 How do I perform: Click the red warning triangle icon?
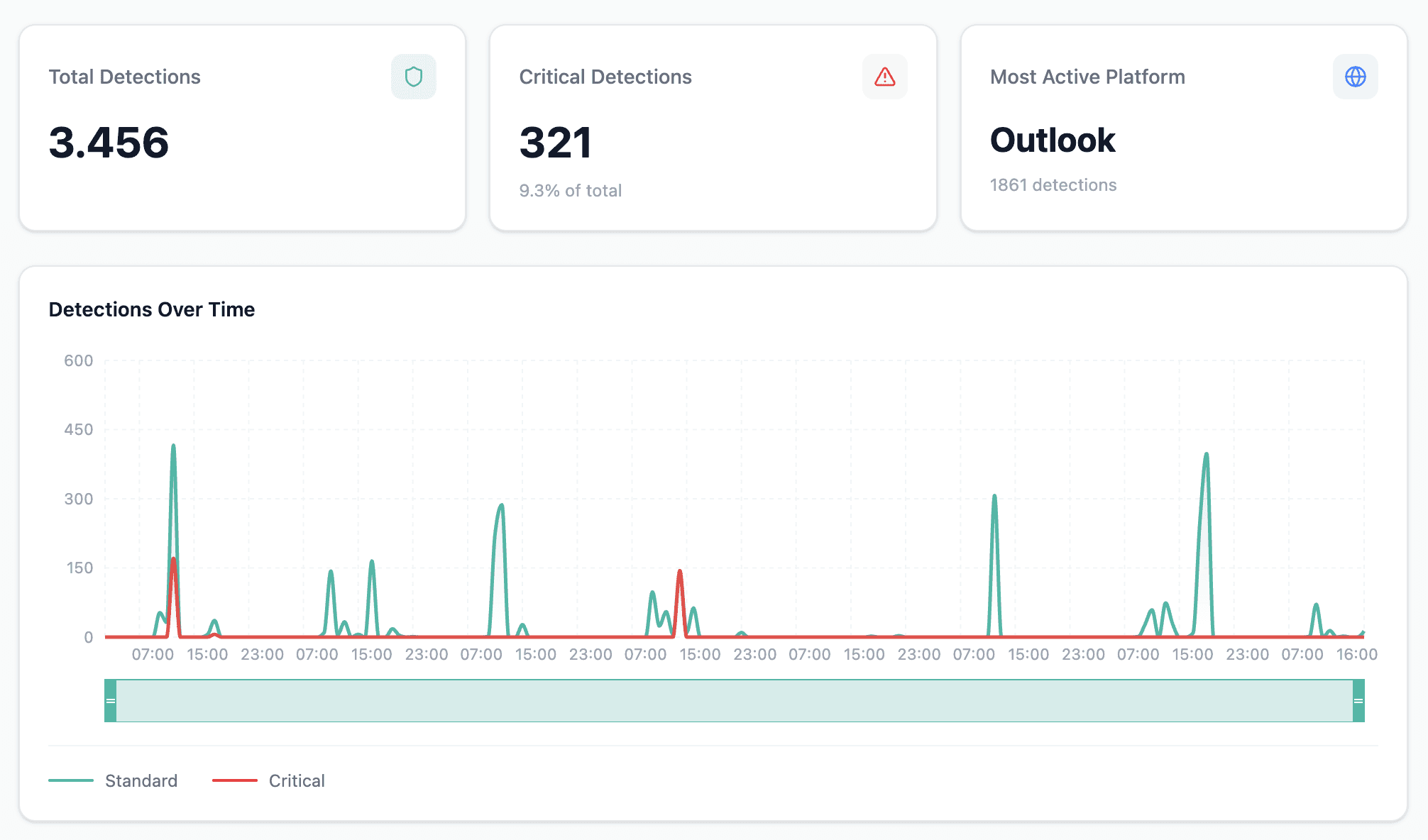click(884, 77)
